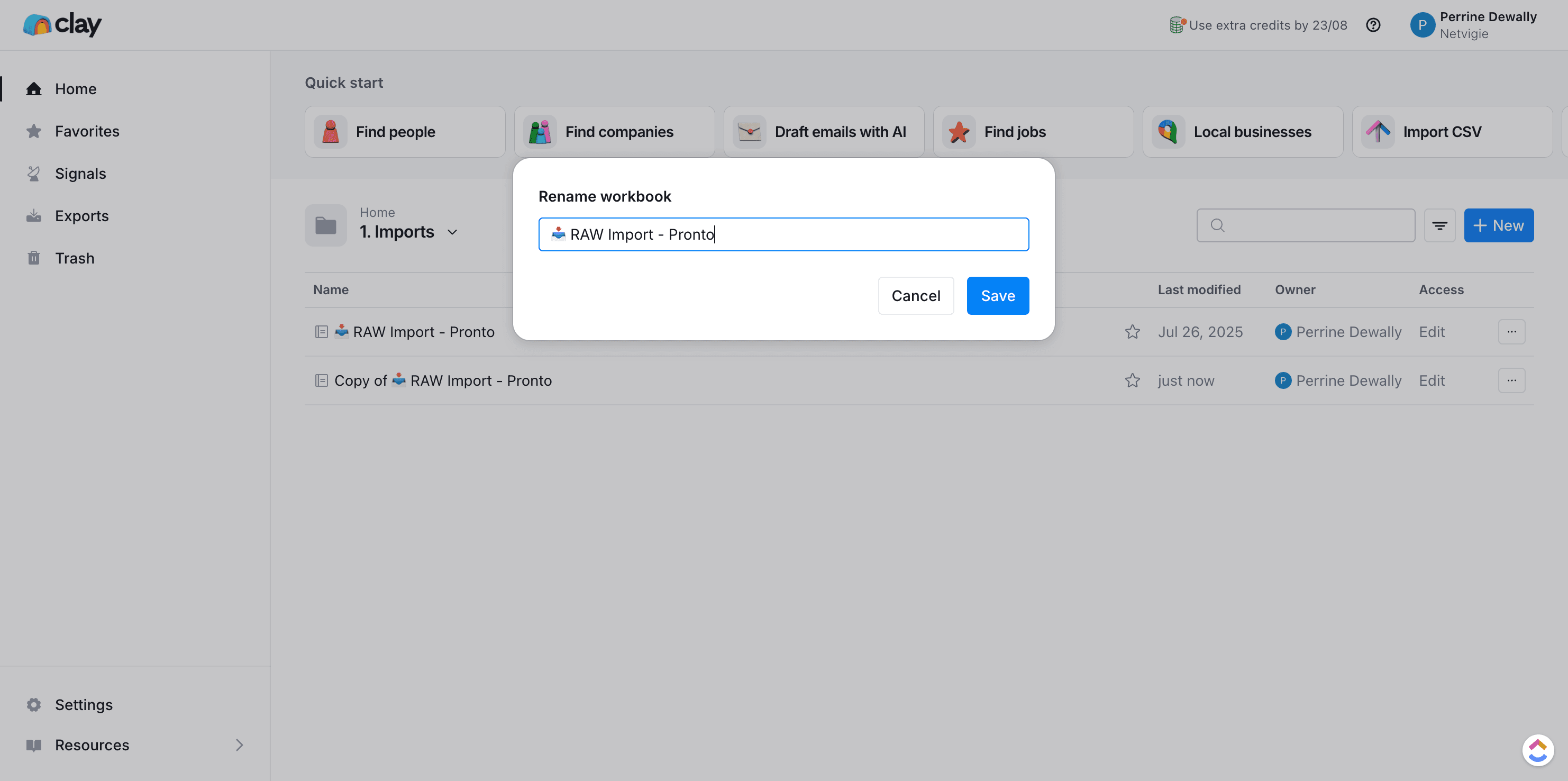Click Use extra credits by 23/08

1258,25
